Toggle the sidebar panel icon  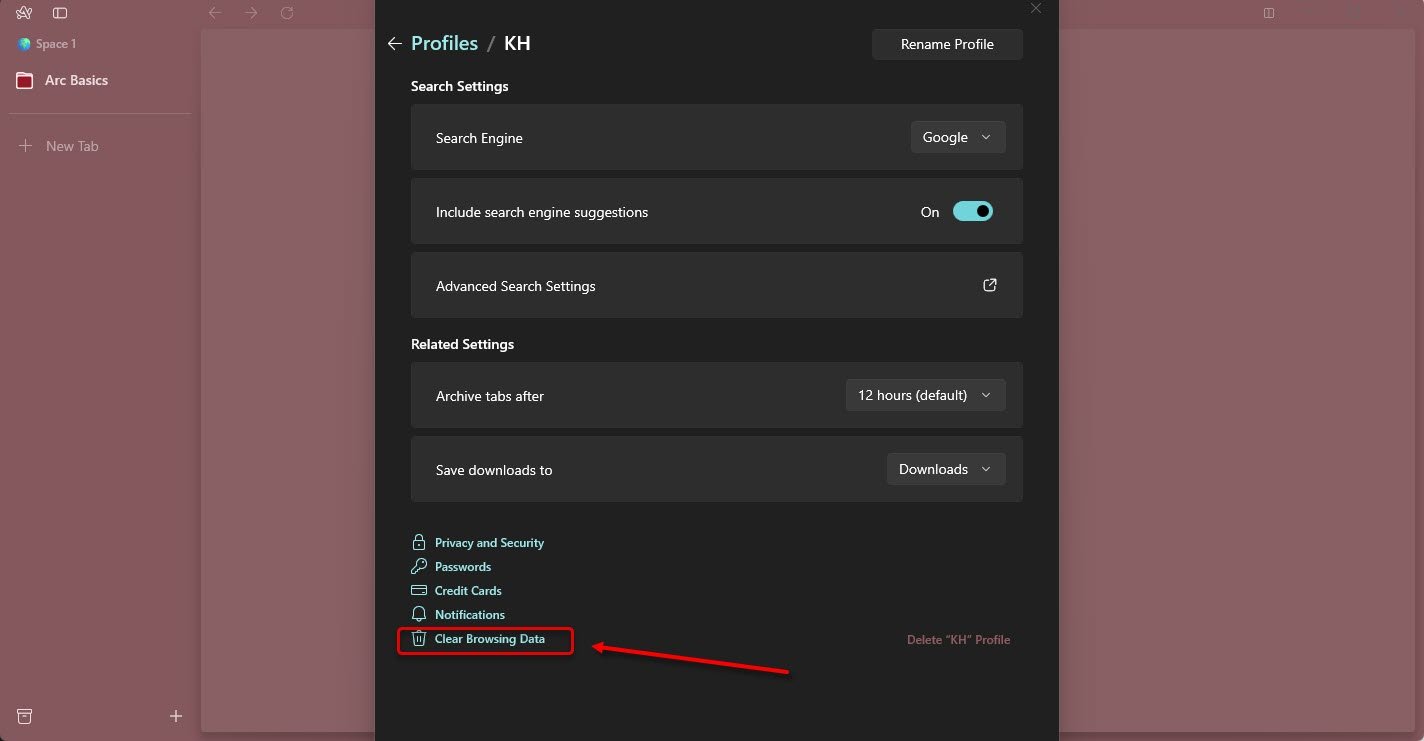[x=60, y=13]
